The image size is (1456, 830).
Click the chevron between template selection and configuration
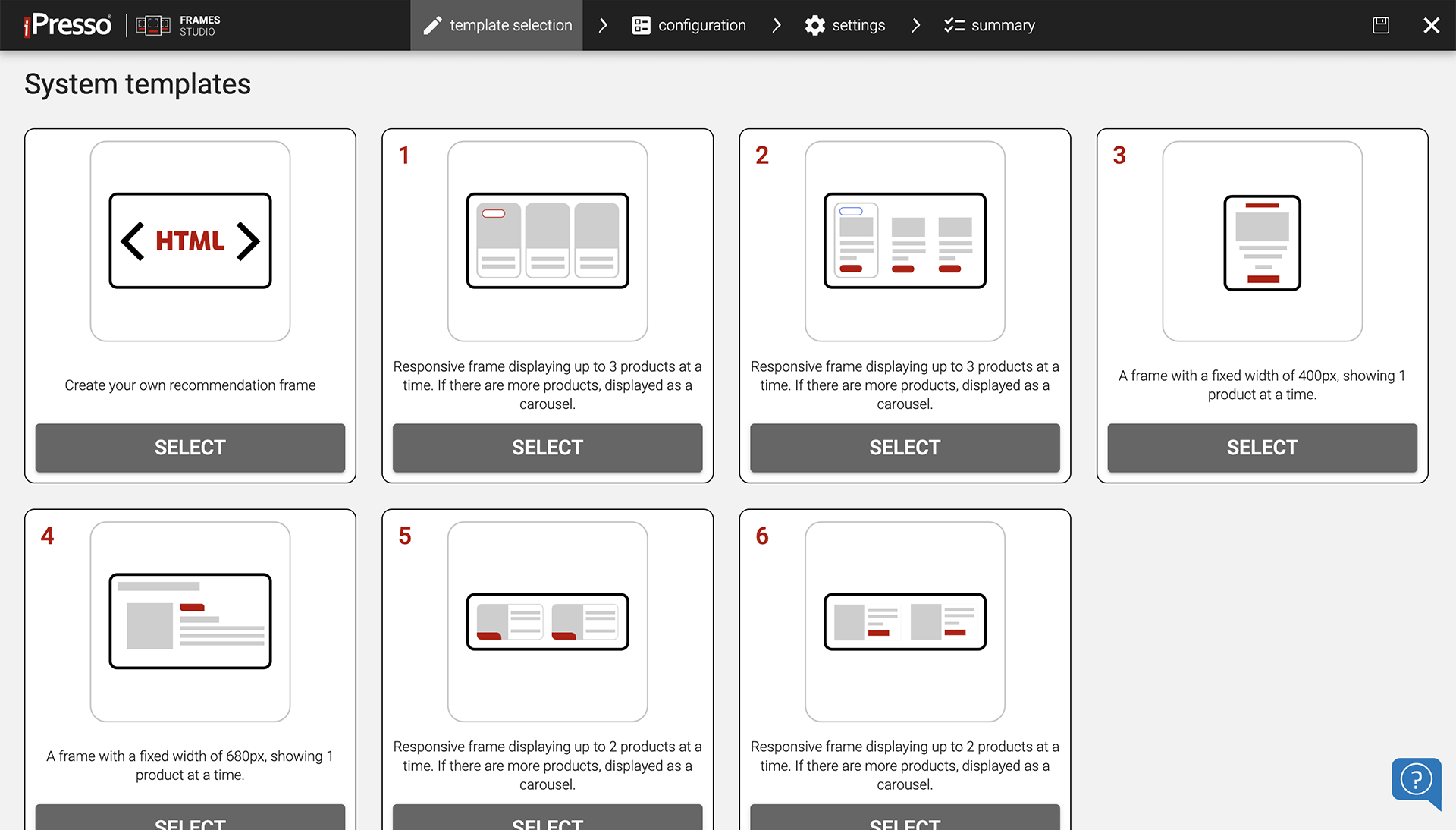(603, 25)
